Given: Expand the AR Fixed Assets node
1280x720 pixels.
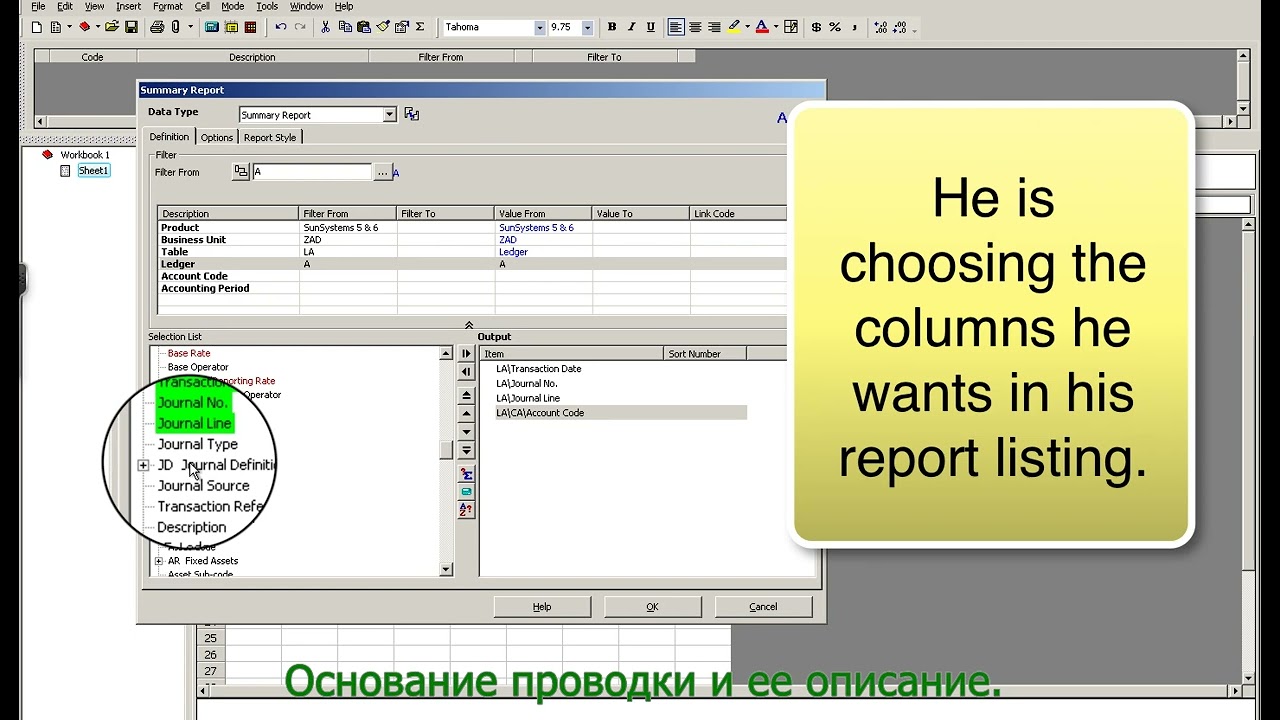Looking at the screenshot, I should pyautogui.click(x=159, y=561).
